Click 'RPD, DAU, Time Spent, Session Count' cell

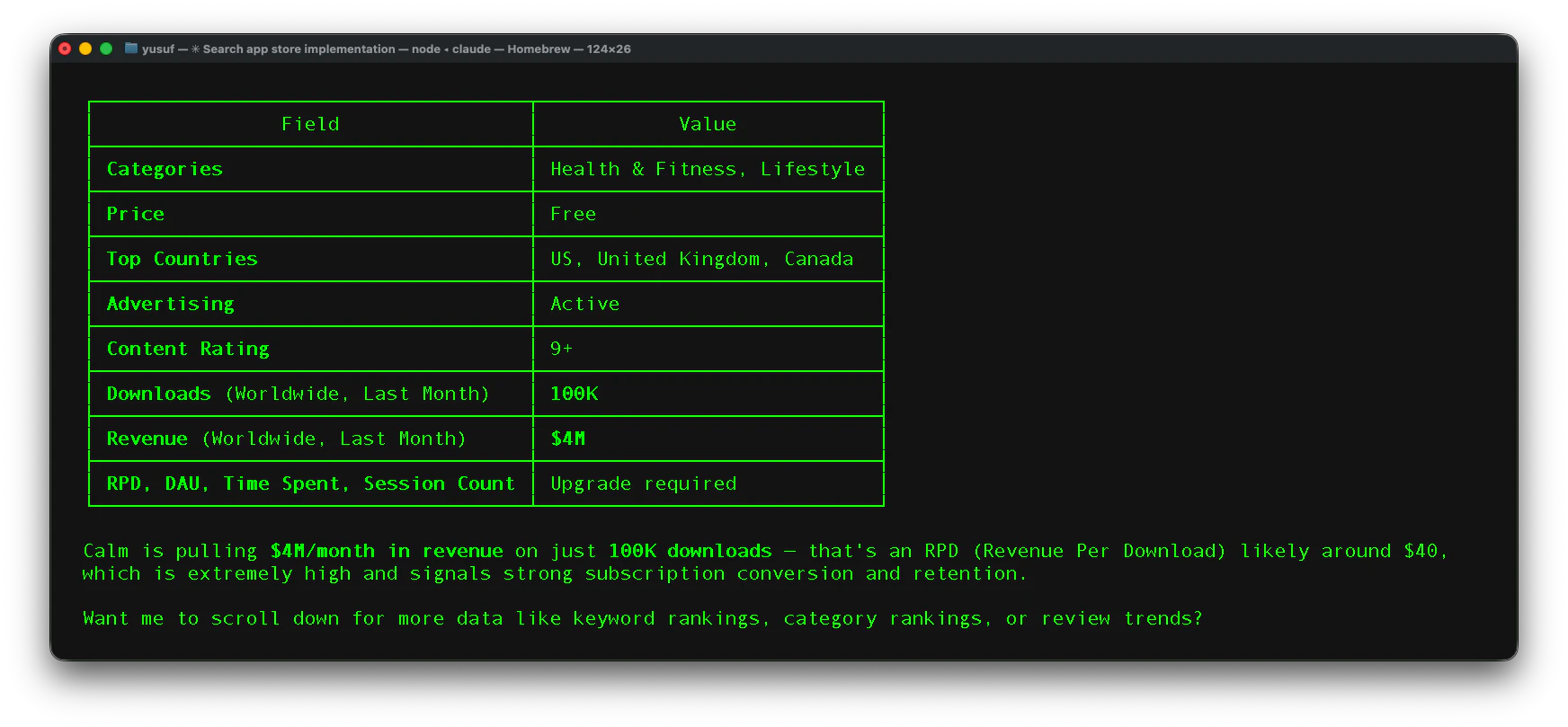(310, 483)
